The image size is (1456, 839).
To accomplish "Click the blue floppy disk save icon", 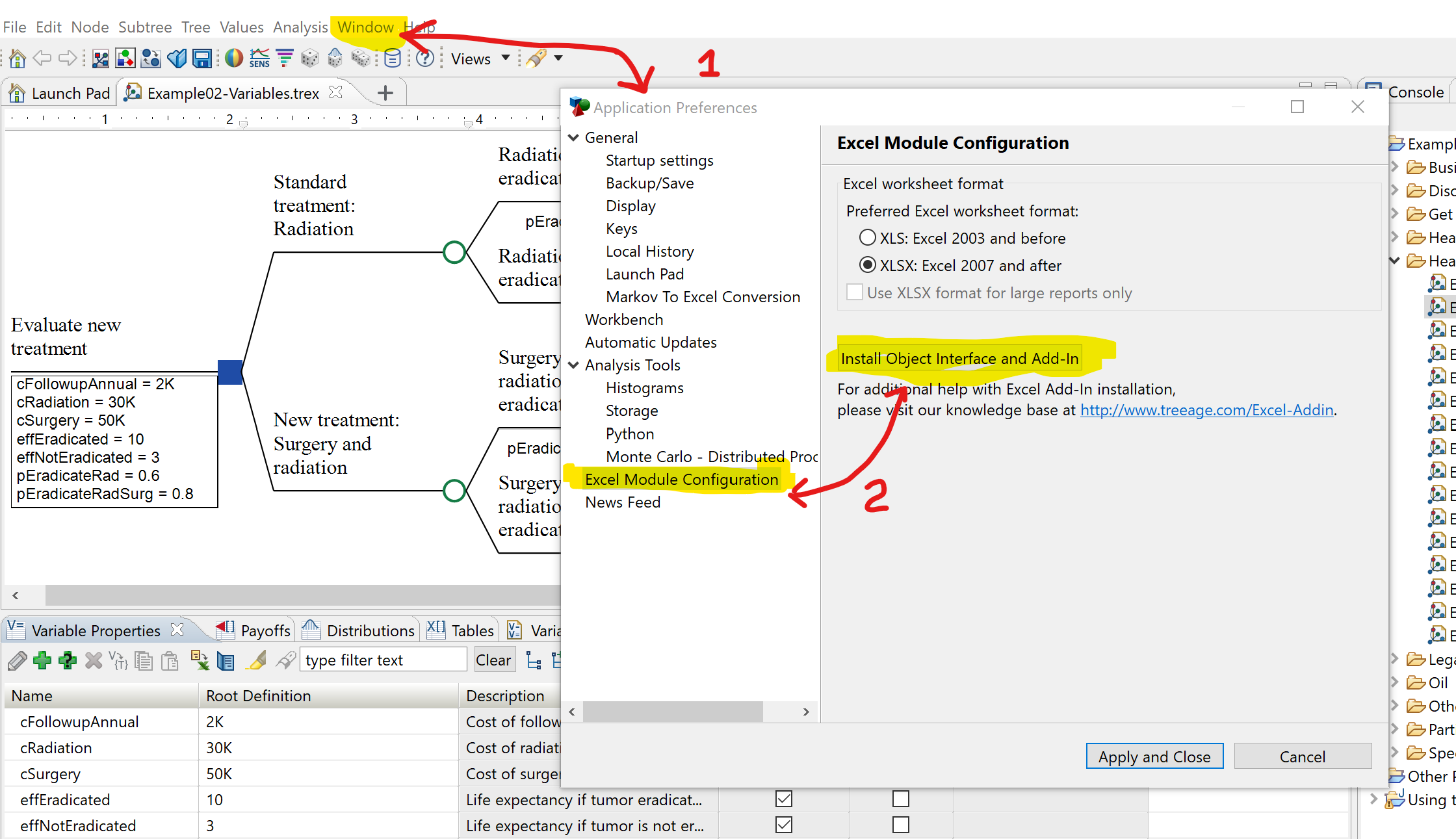I will pos(202,58).
